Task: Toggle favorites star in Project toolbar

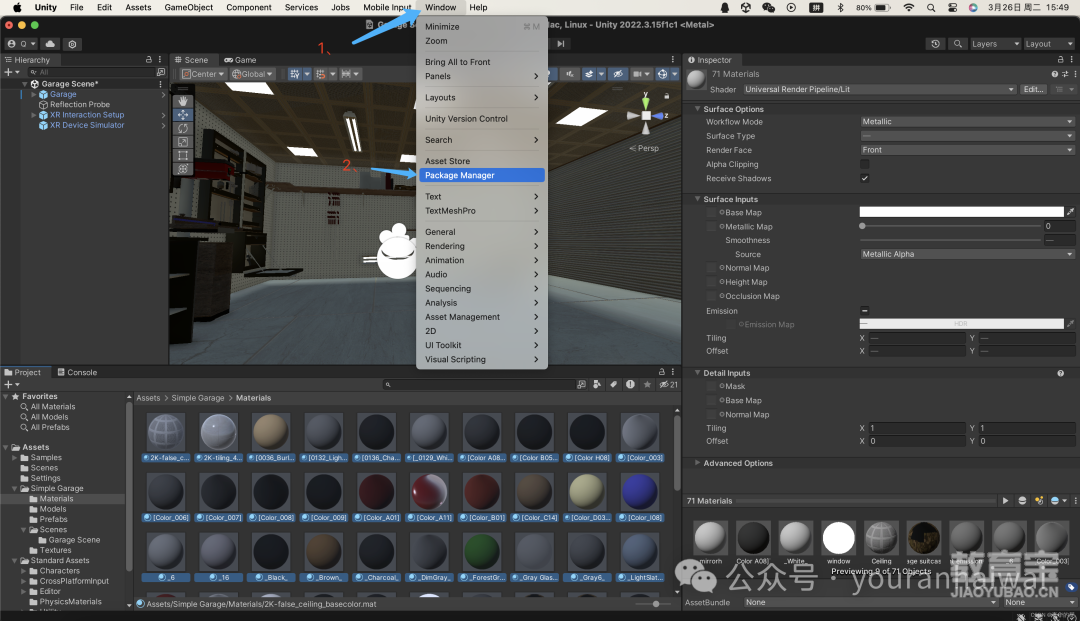Action: tap(647, 385)
